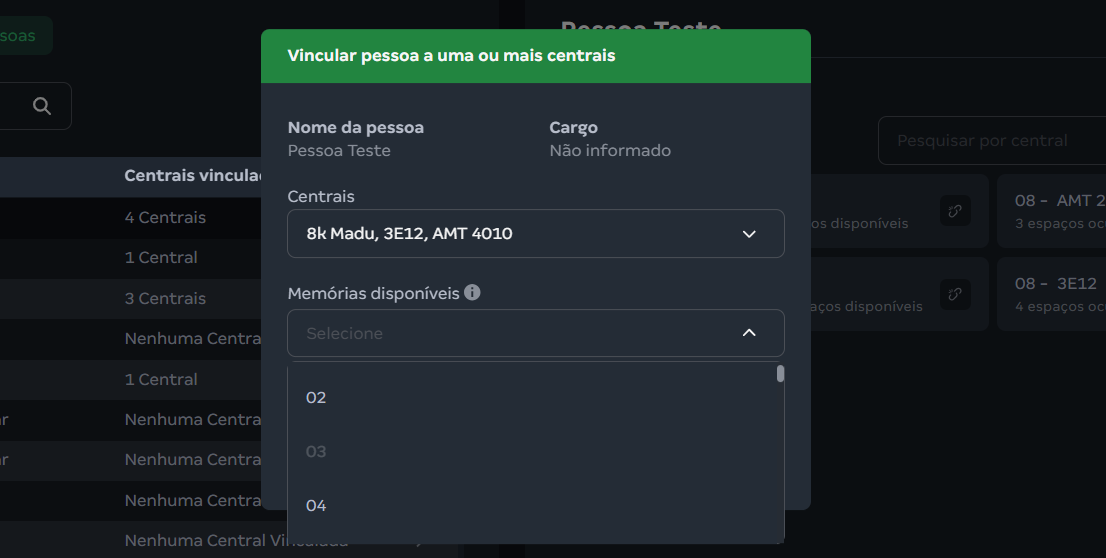Screen dimensions: 1106x558
Task: Click the Centrais vinculadas column header
Action: 192,176
